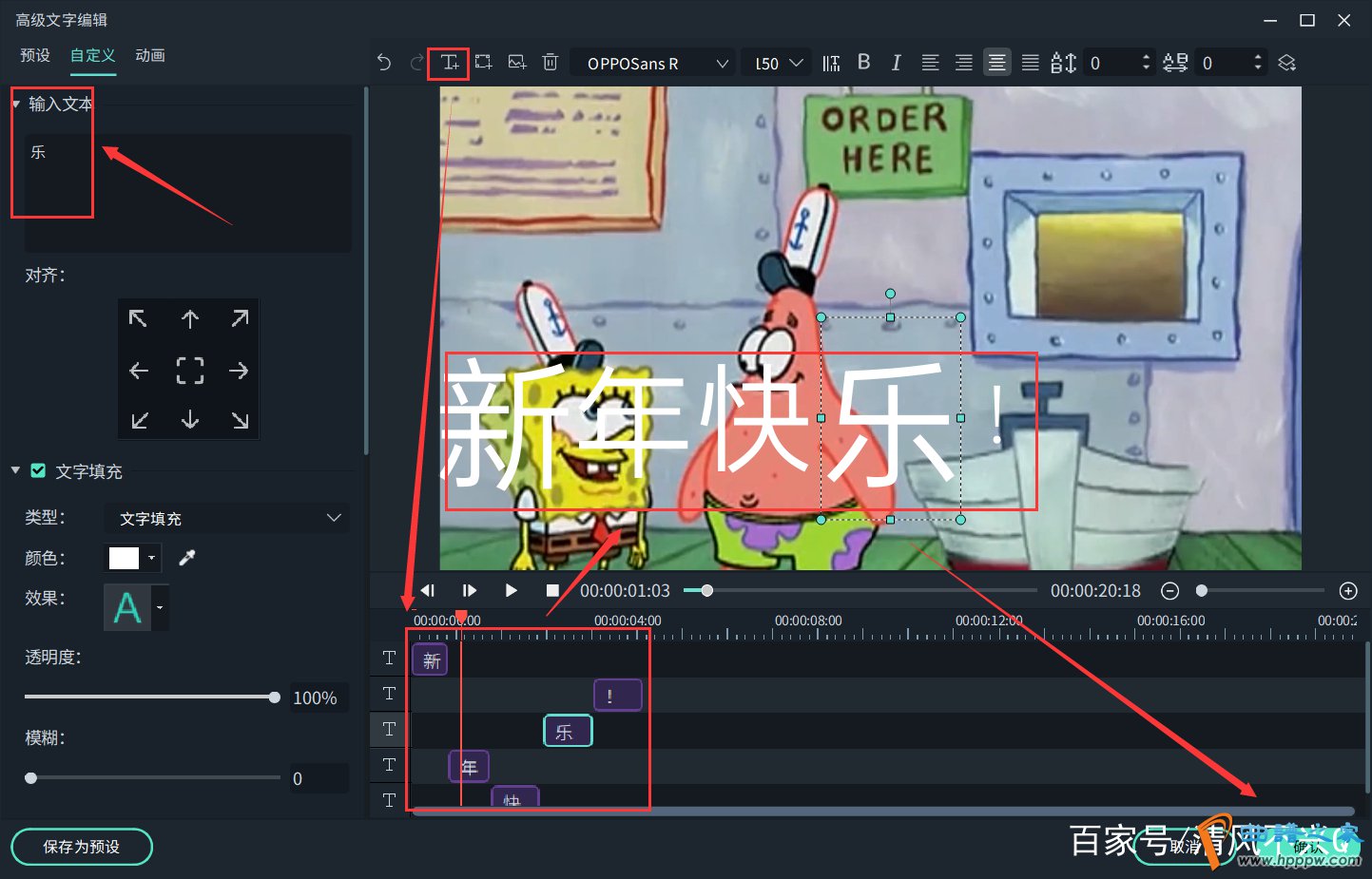This screenshot has width=1372, height=879.
Task: Expand the 类型 文字填充 dropdown
Action: point(226,518)
